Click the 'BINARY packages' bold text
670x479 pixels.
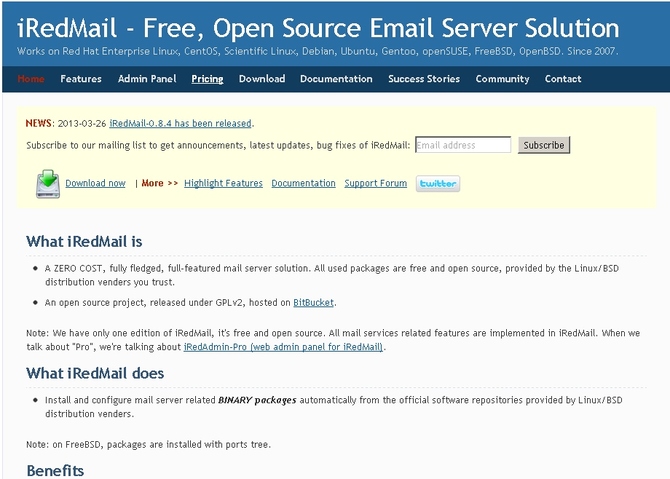tap(257, 400)
